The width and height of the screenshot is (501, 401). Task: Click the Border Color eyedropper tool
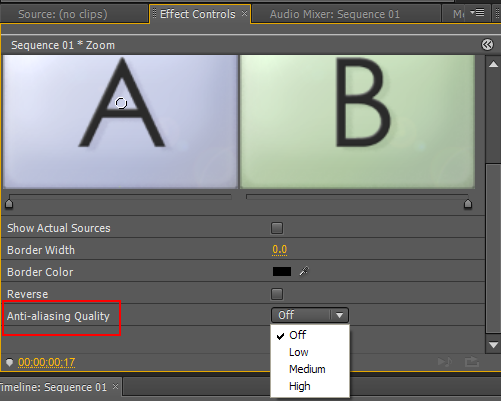[304, 271]
